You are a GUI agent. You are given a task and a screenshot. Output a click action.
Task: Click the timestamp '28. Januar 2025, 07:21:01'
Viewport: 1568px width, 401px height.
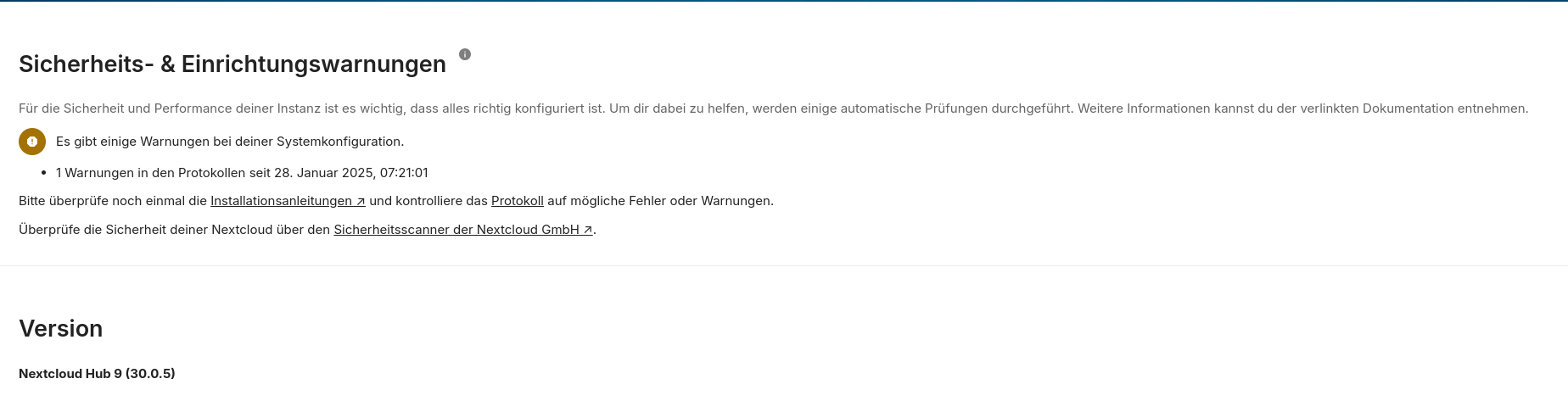coord(350,173)
